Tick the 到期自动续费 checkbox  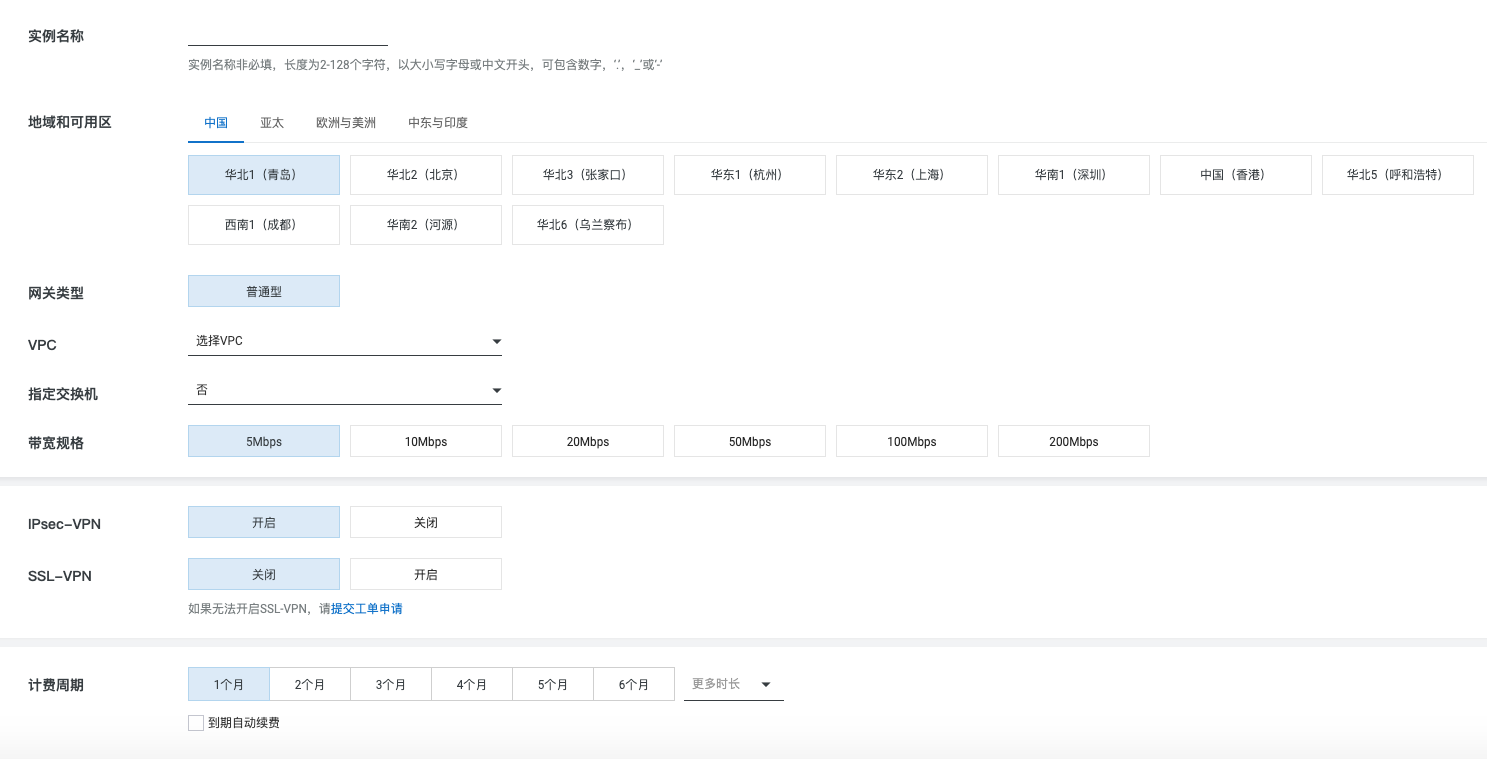point(196,722)
